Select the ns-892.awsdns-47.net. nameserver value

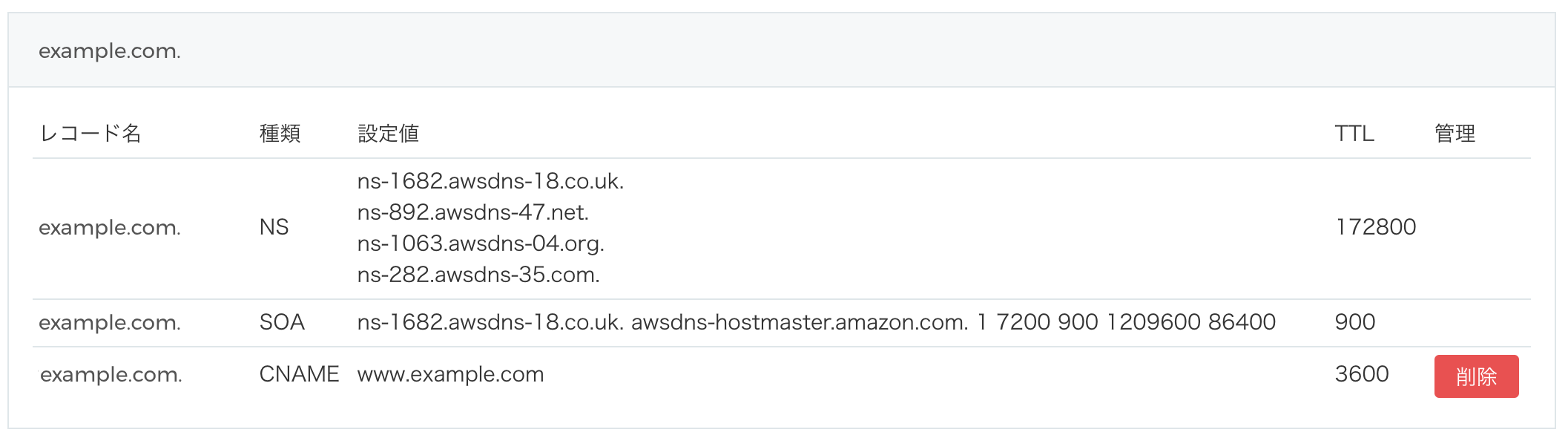point(473,212)
